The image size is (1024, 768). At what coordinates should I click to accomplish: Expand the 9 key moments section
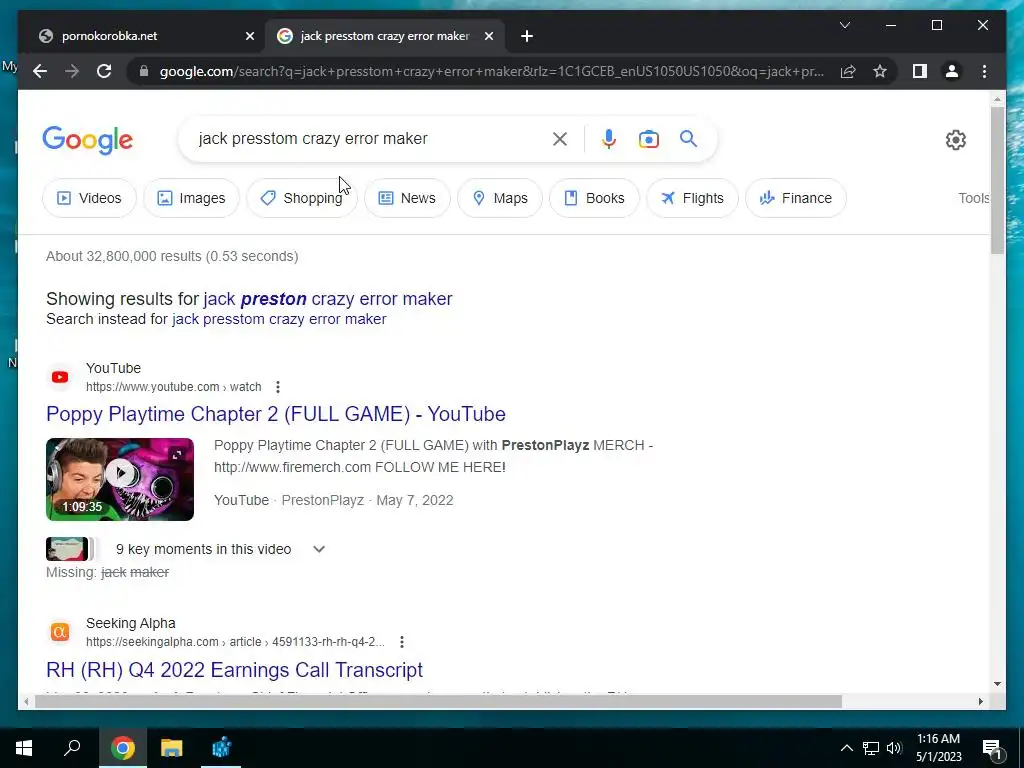point(319,549)
